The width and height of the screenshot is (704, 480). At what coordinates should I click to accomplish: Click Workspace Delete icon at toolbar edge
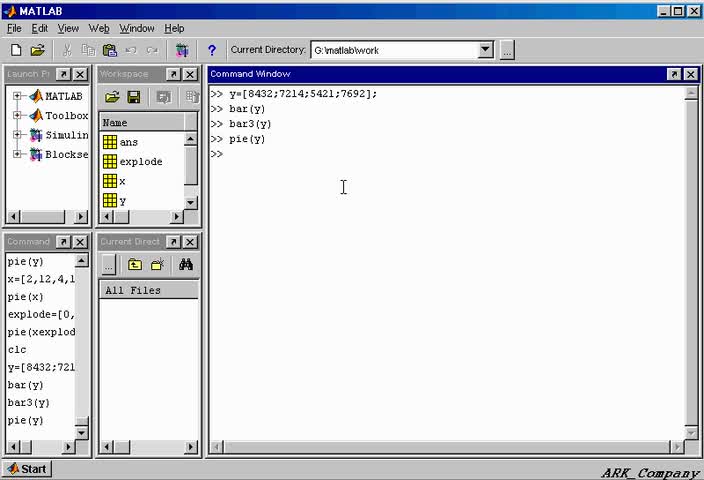[x=192, y=97]
